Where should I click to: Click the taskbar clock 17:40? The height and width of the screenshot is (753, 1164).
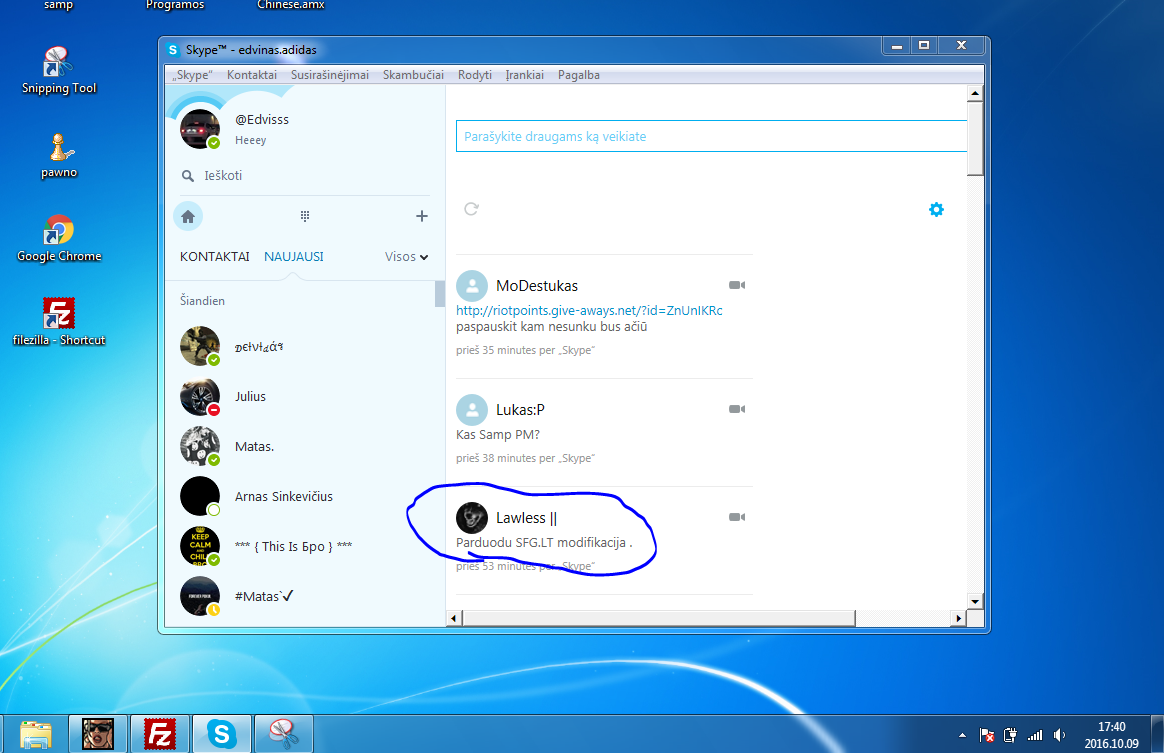pos(1111,727)
